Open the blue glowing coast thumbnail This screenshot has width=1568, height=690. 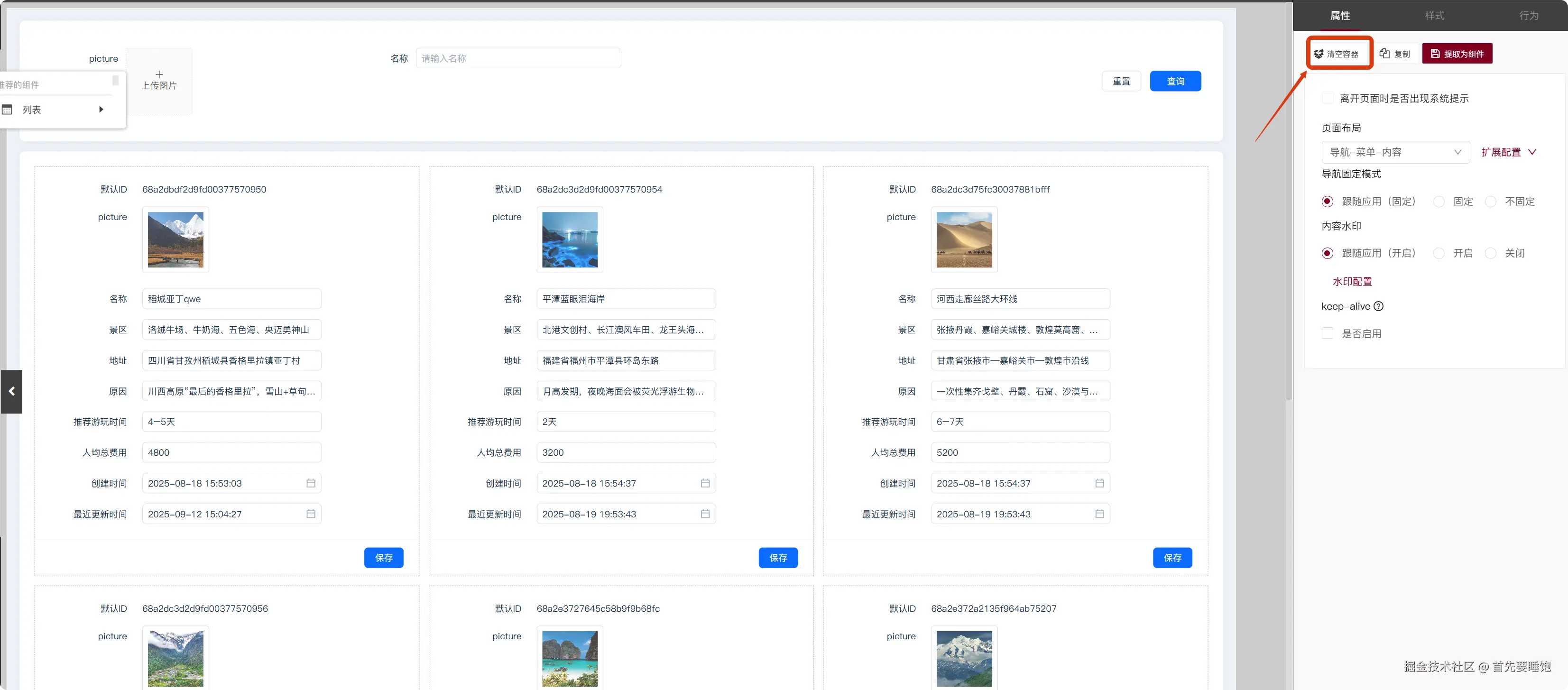tap(570, 240)
